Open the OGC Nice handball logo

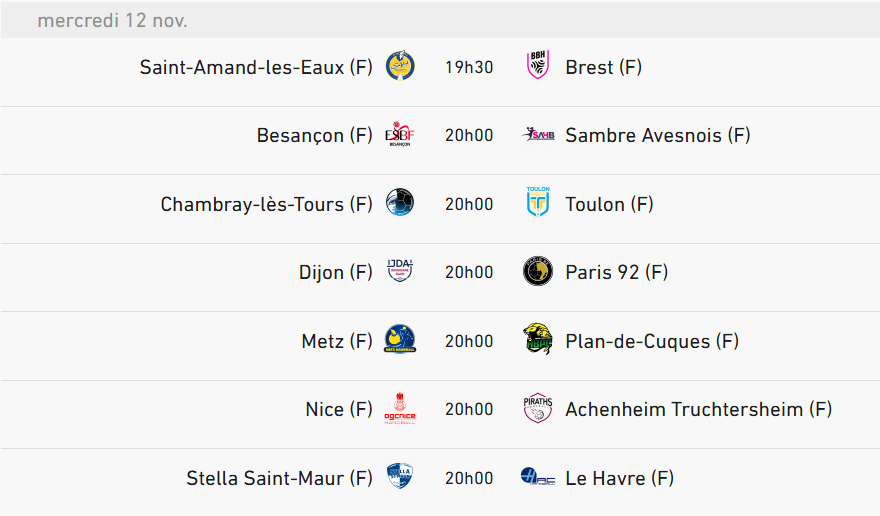coord(400,408)
